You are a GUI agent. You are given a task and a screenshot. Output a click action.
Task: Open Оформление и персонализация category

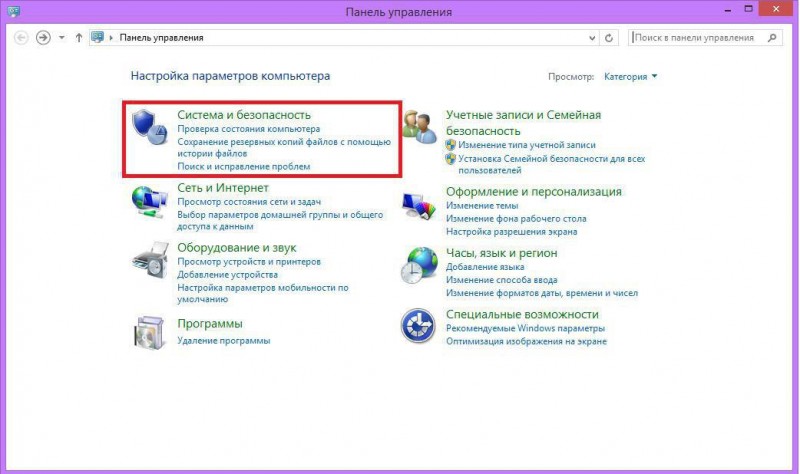(534, 192)
